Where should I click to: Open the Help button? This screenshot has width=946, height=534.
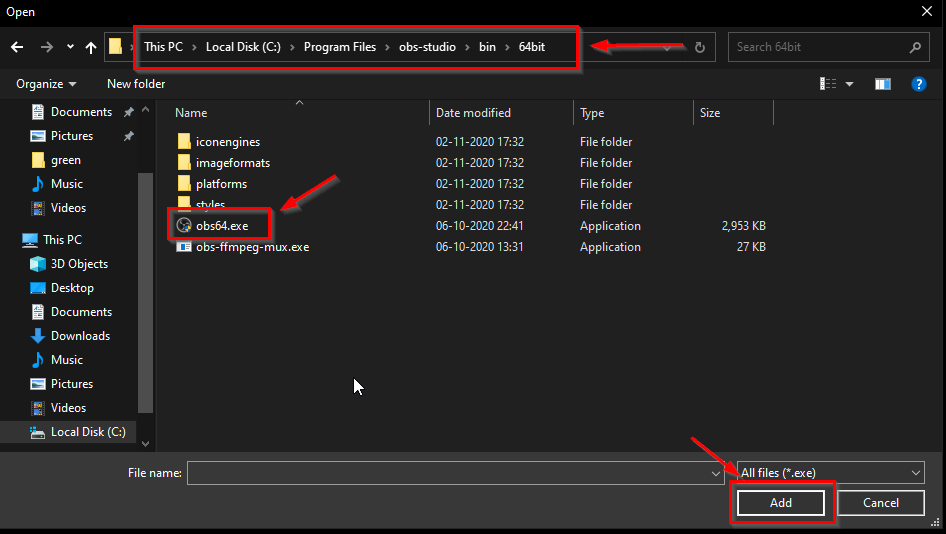[x=918, y=84]
